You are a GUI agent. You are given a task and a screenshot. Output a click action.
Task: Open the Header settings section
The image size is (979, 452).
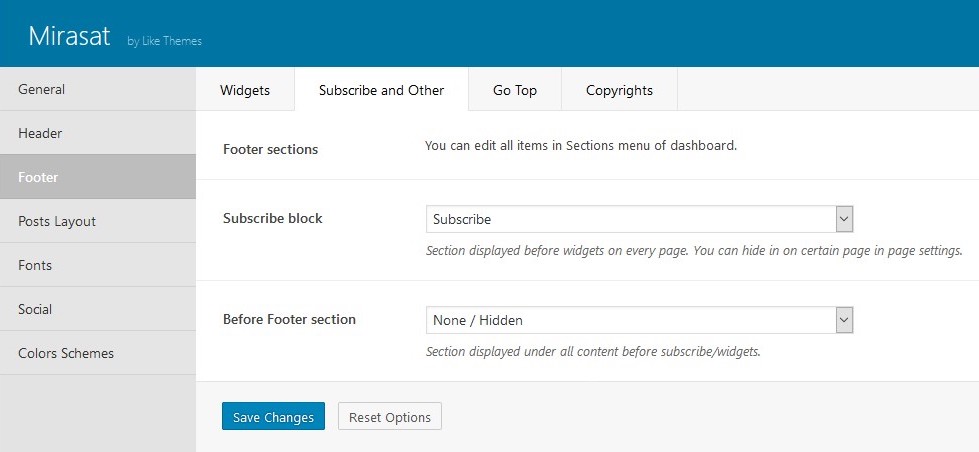(97, 133)
